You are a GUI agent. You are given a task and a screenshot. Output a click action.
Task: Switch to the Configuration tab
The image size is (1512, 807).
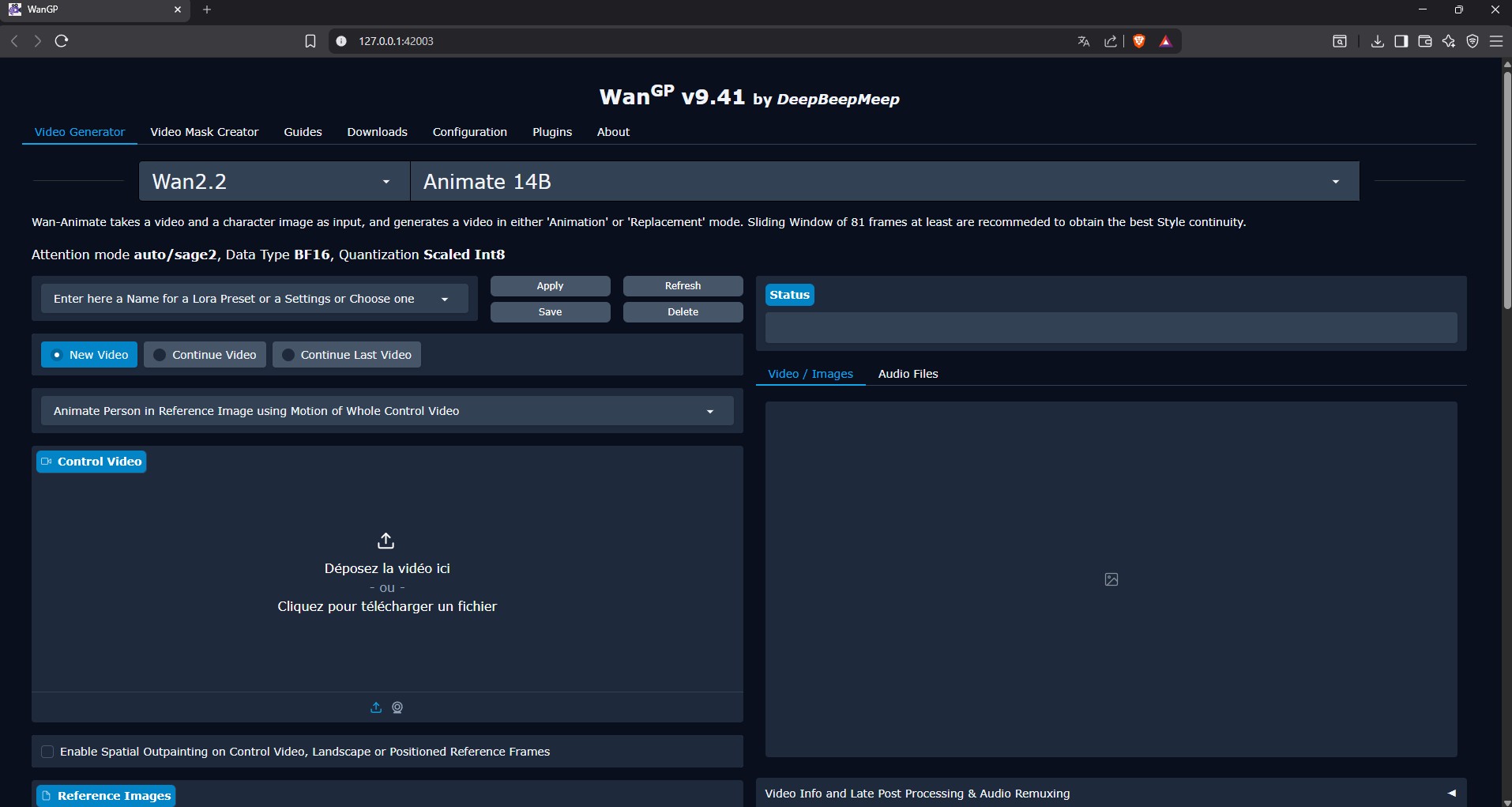[x=469, y=132]
